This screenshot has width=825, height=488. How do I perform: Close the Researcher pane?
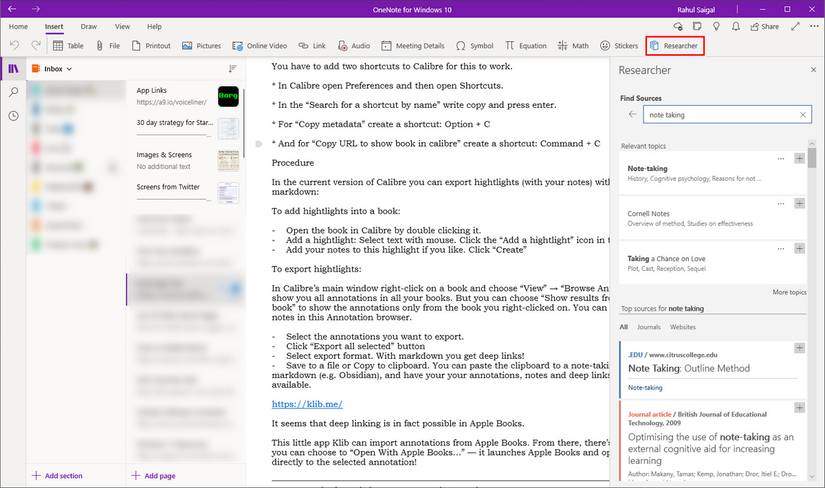coord(813,69)
